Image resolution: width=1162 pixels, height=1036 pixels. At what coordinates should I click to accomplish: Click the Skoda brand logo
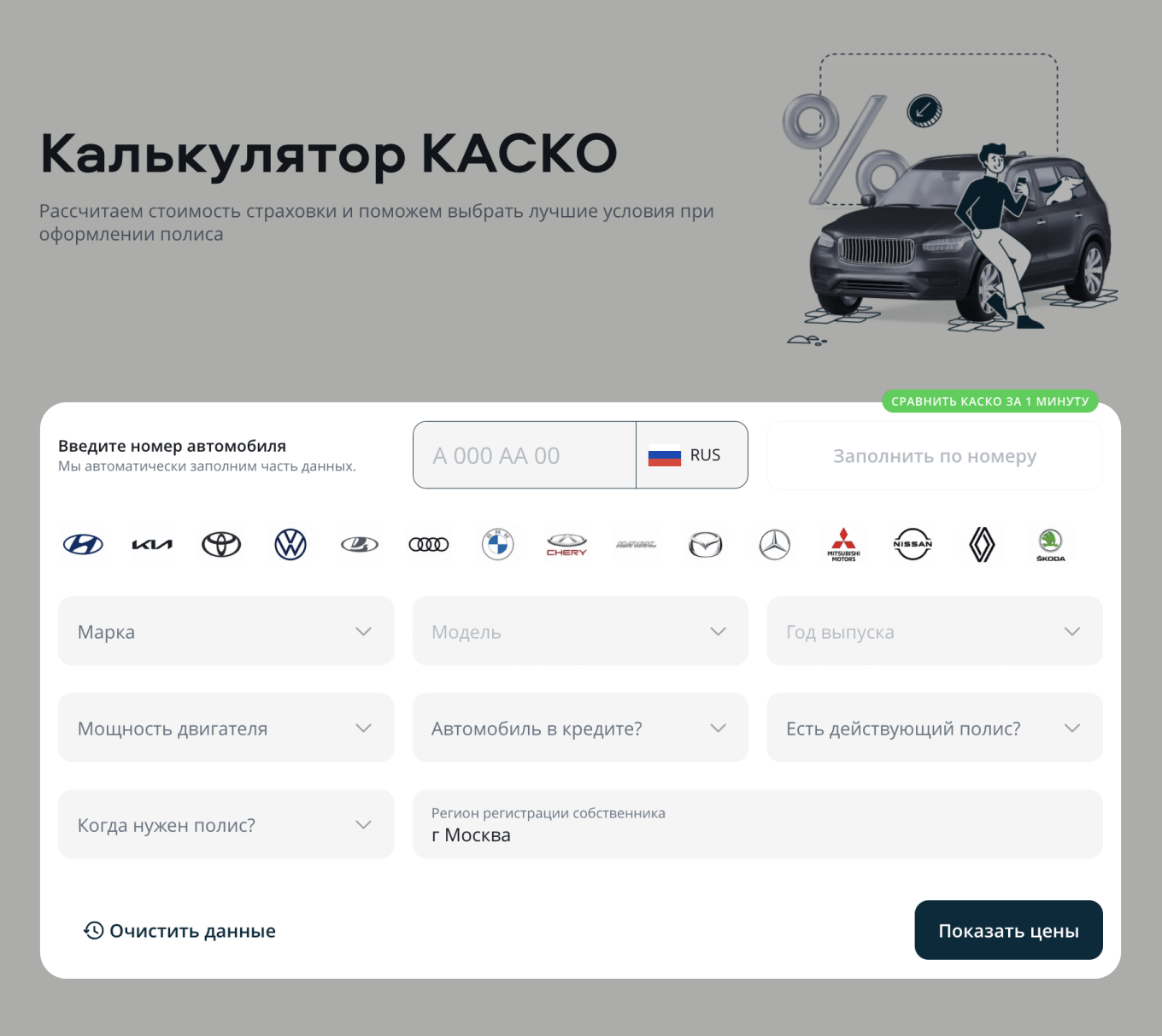(x=1050, y=544)
